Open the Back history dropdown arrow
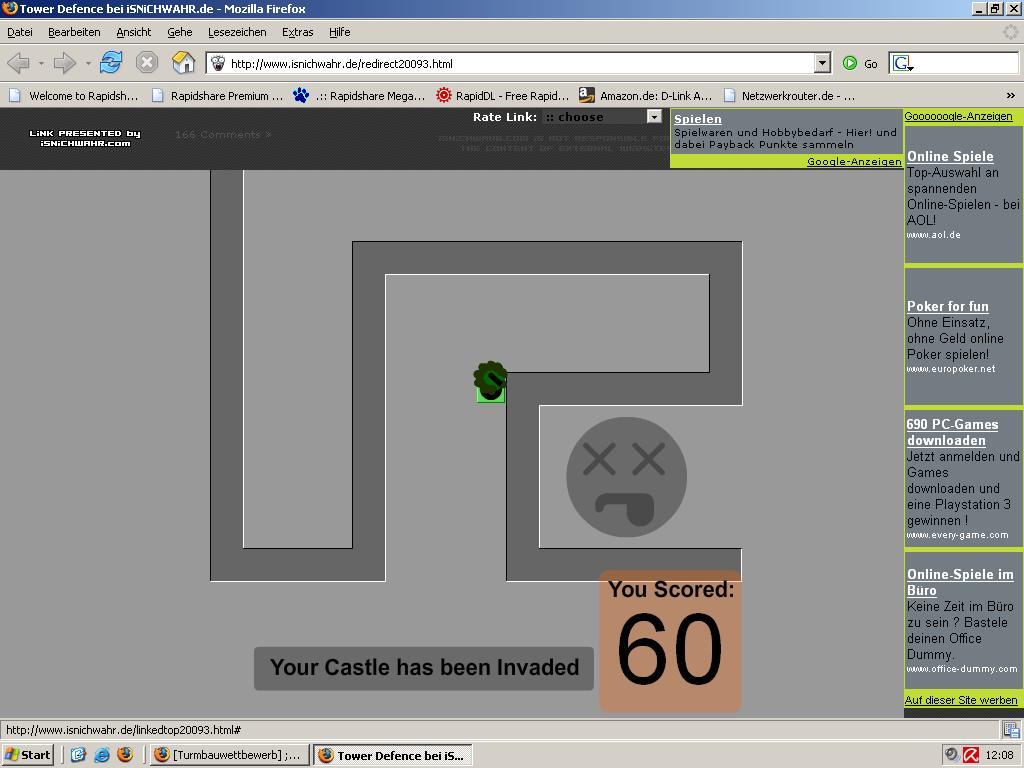The image size is (1024, 768). (x=40, y=63)
